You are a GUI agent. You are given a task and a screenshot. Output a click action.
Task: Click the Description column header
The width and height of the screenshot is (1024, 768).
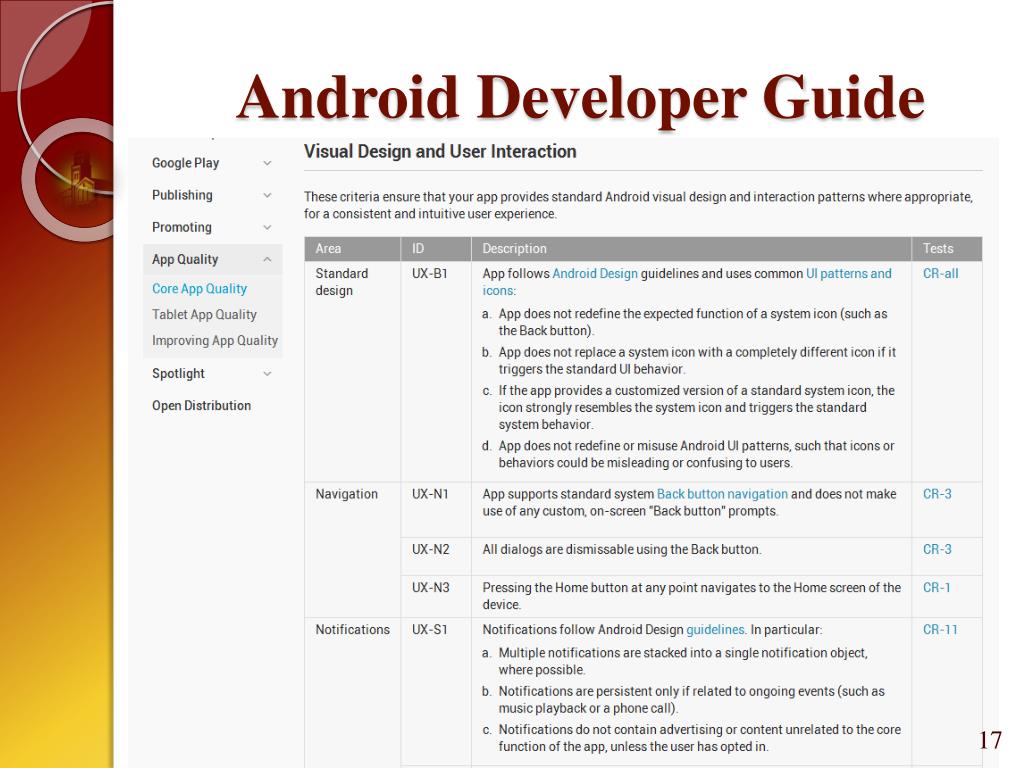691,249
